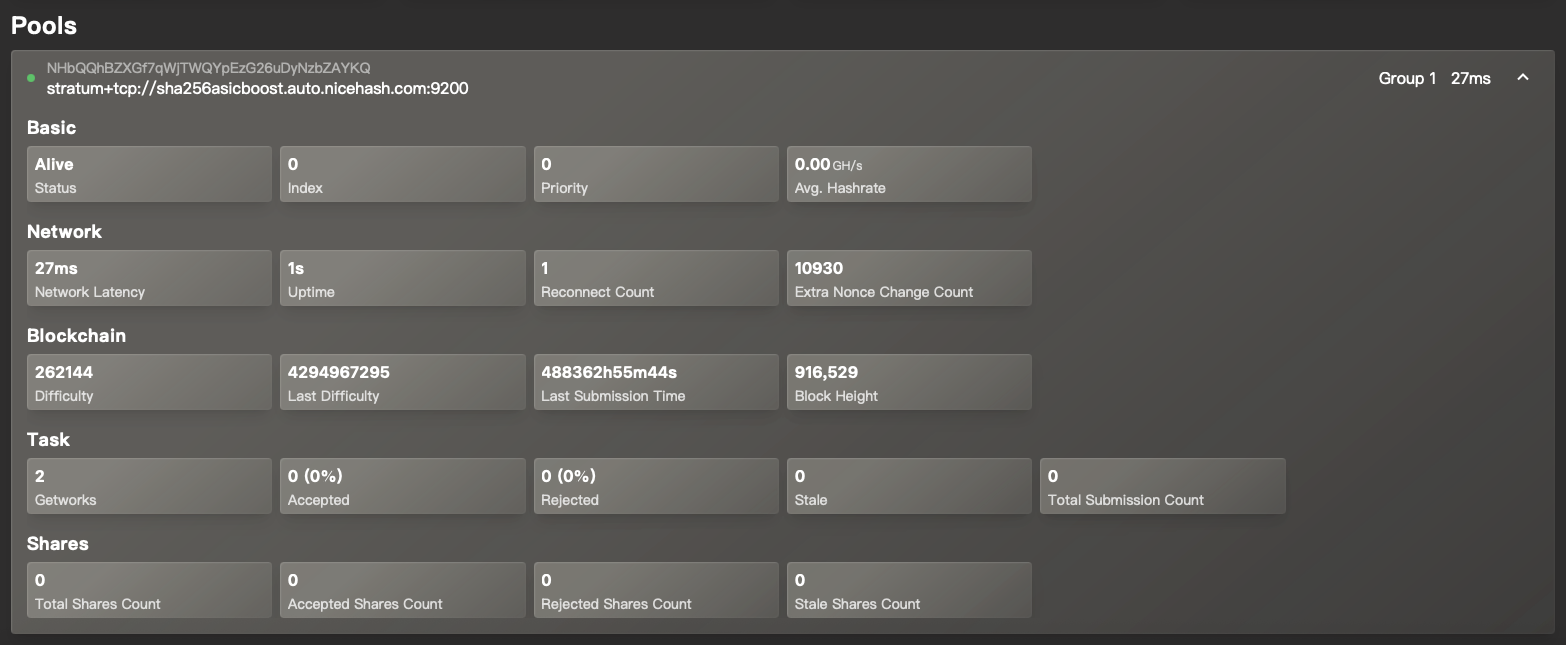Select the Total Submission Count card

click(1162, 486)
